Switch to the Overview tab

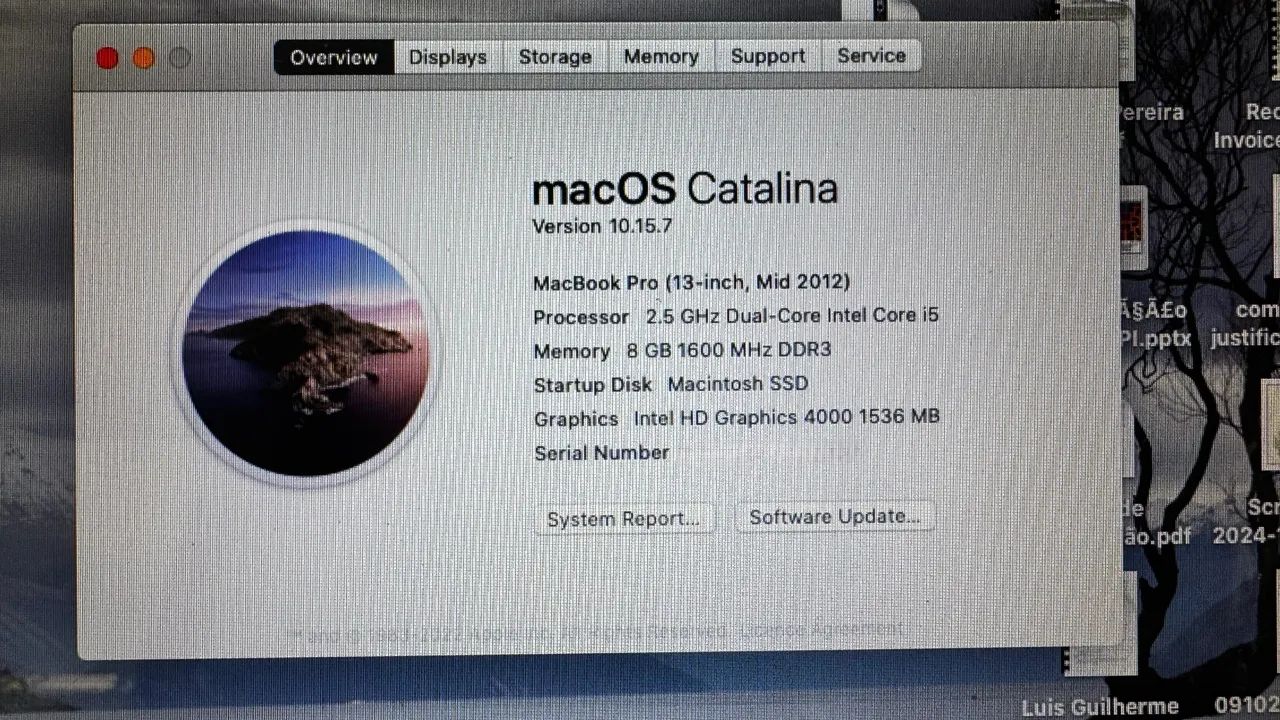coord(334,57)
